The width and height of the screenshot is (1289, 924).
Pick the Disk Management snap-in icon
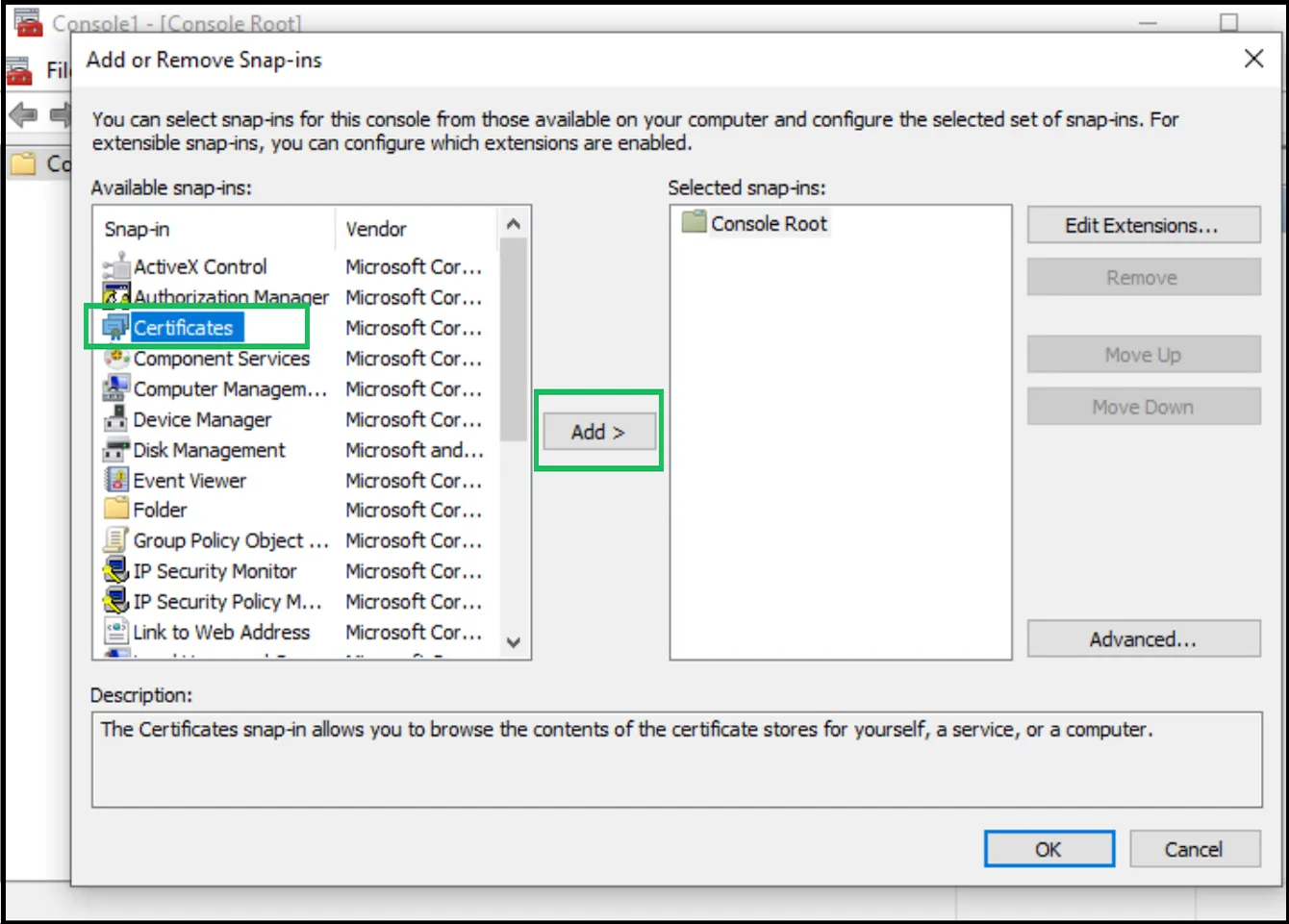point(116,450)
